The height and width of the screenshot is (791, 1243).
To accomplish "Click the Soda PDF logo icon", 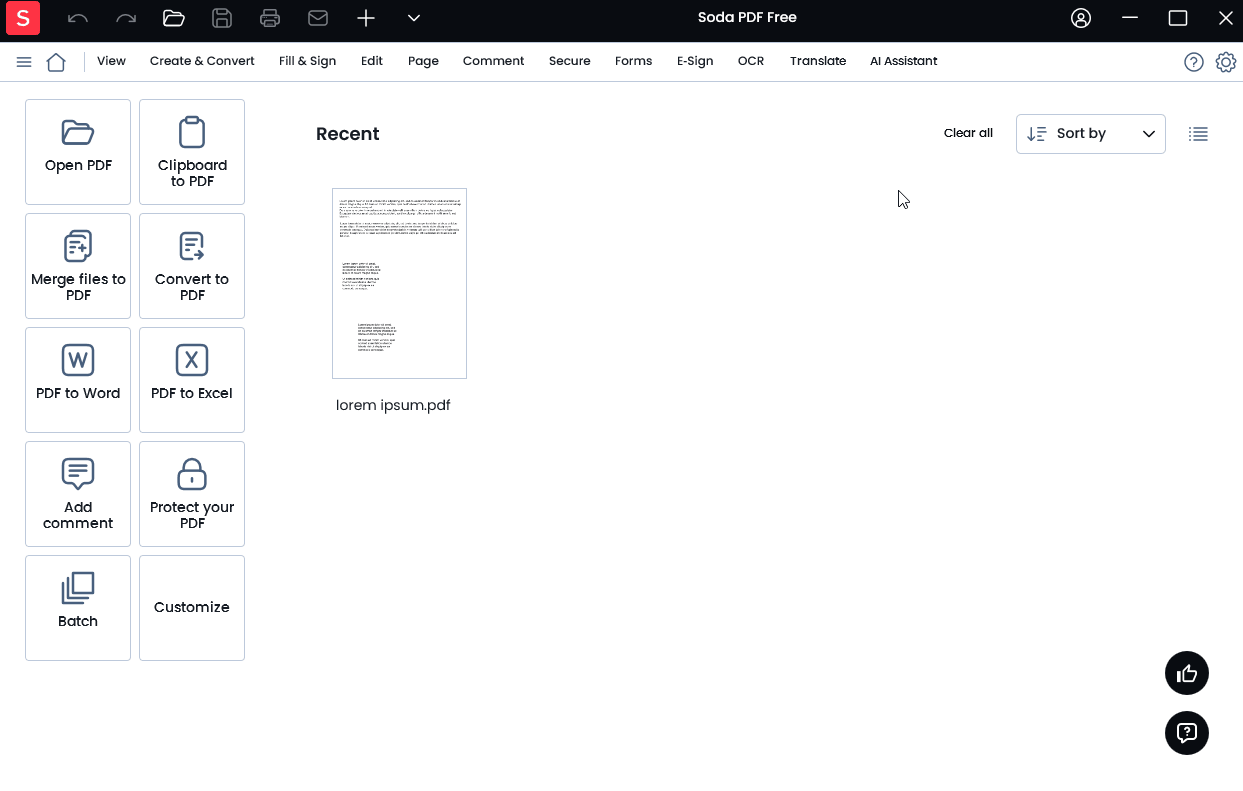I will pyautogui.click(x=22, y=18).
